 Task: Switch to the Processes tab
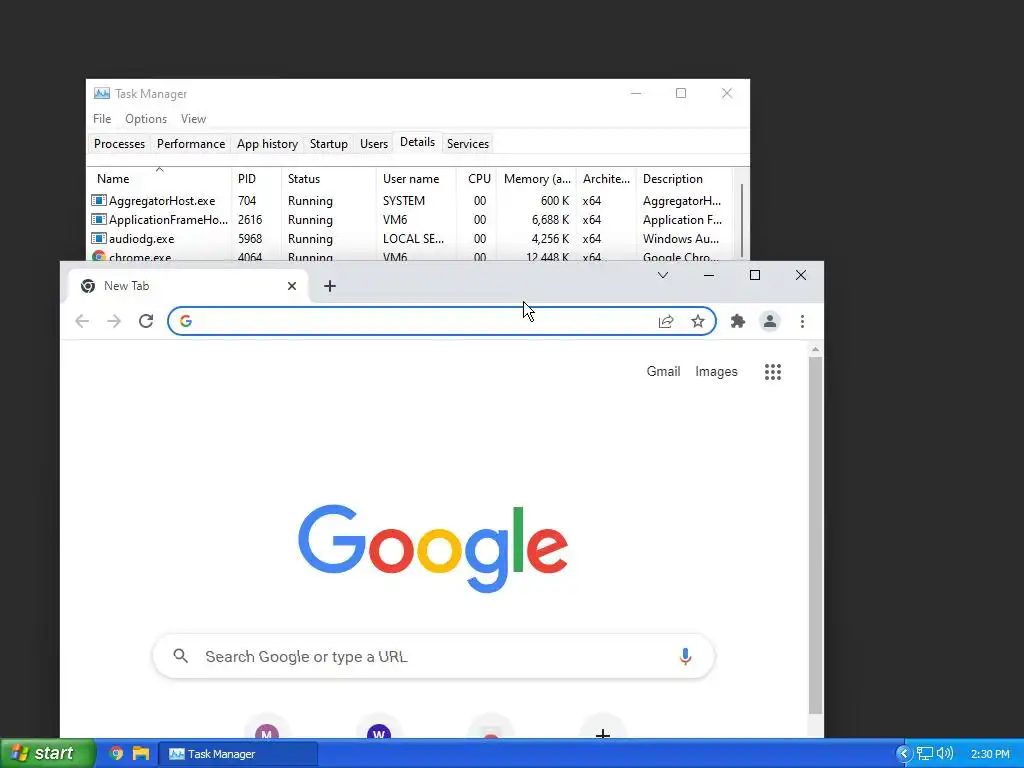(120, 144)
